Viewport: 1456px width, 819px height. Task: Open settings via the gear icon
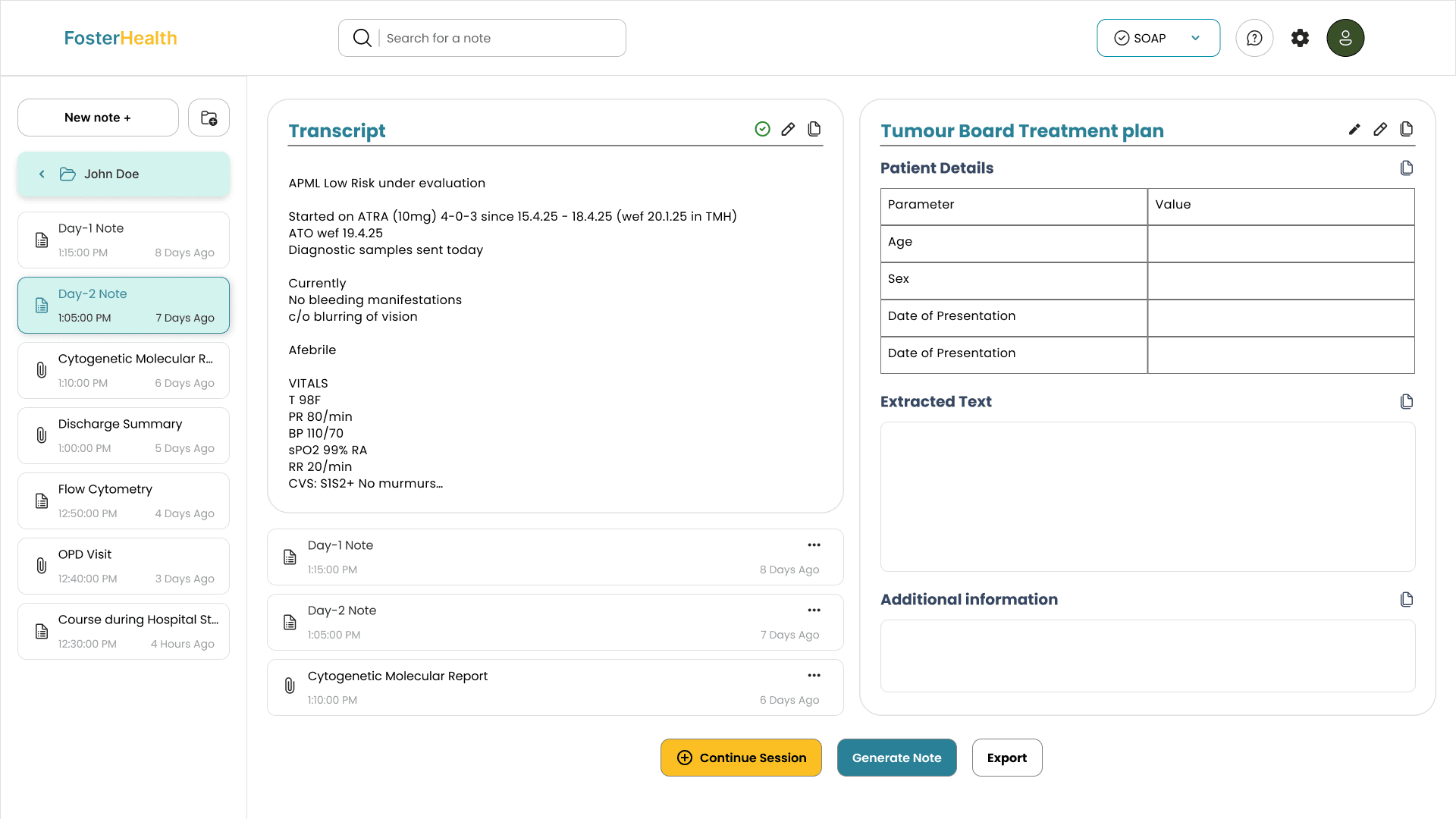click(x=1300, y=38)
